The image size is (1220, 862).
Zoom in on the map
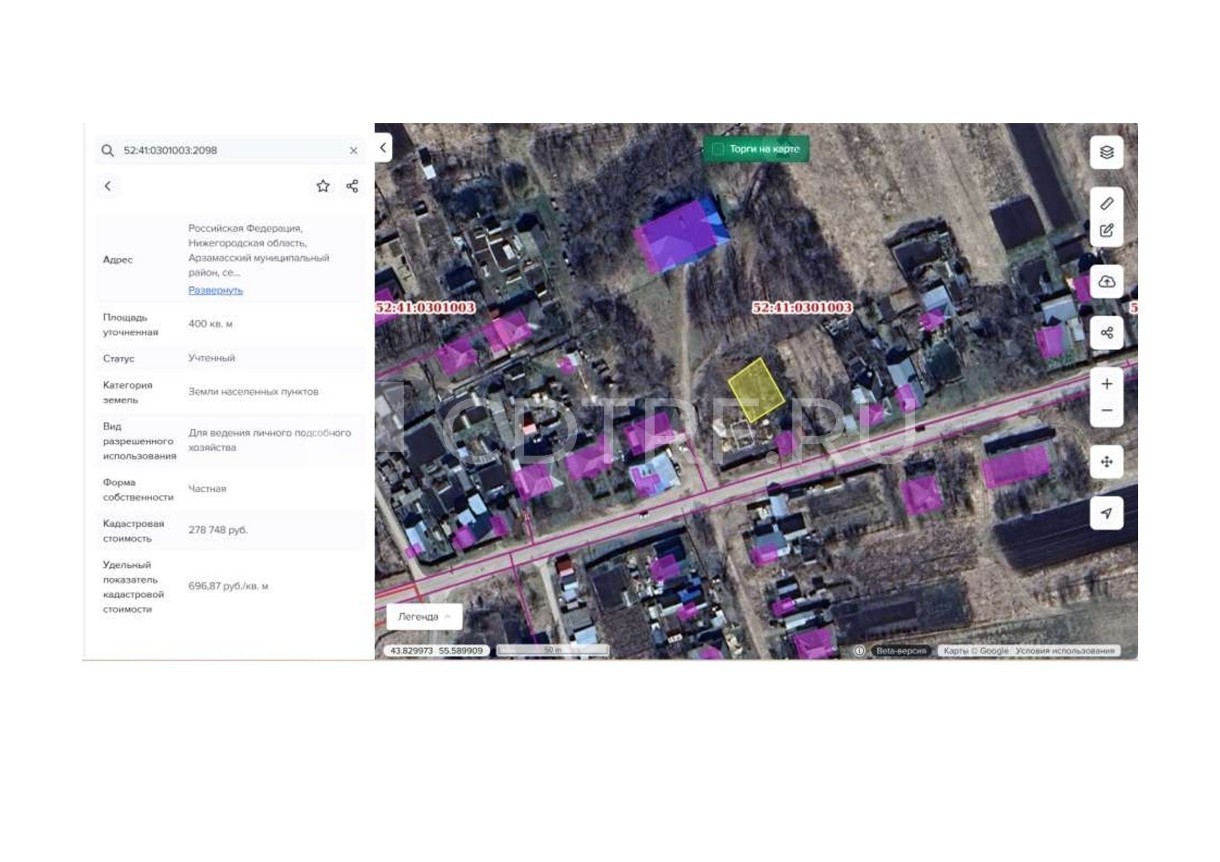tap(1106, 384)
